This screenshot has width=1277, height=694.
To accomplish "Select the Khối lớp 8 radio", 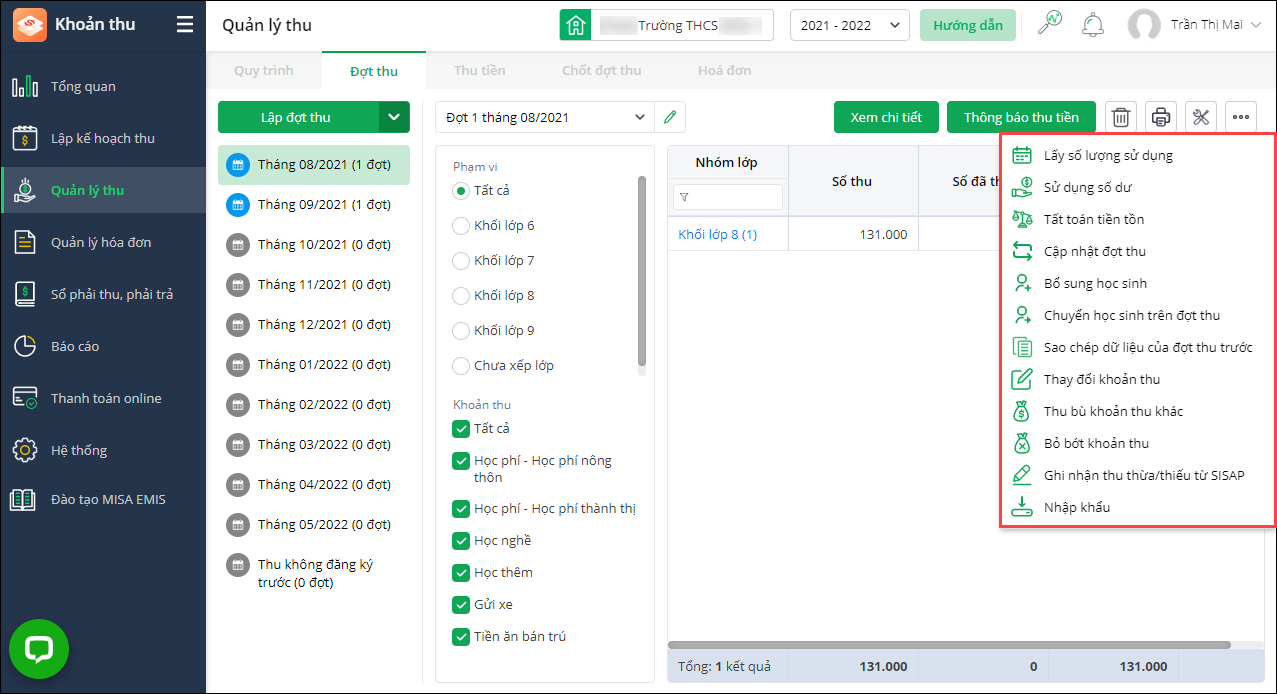I will click(x=461, y=296).
